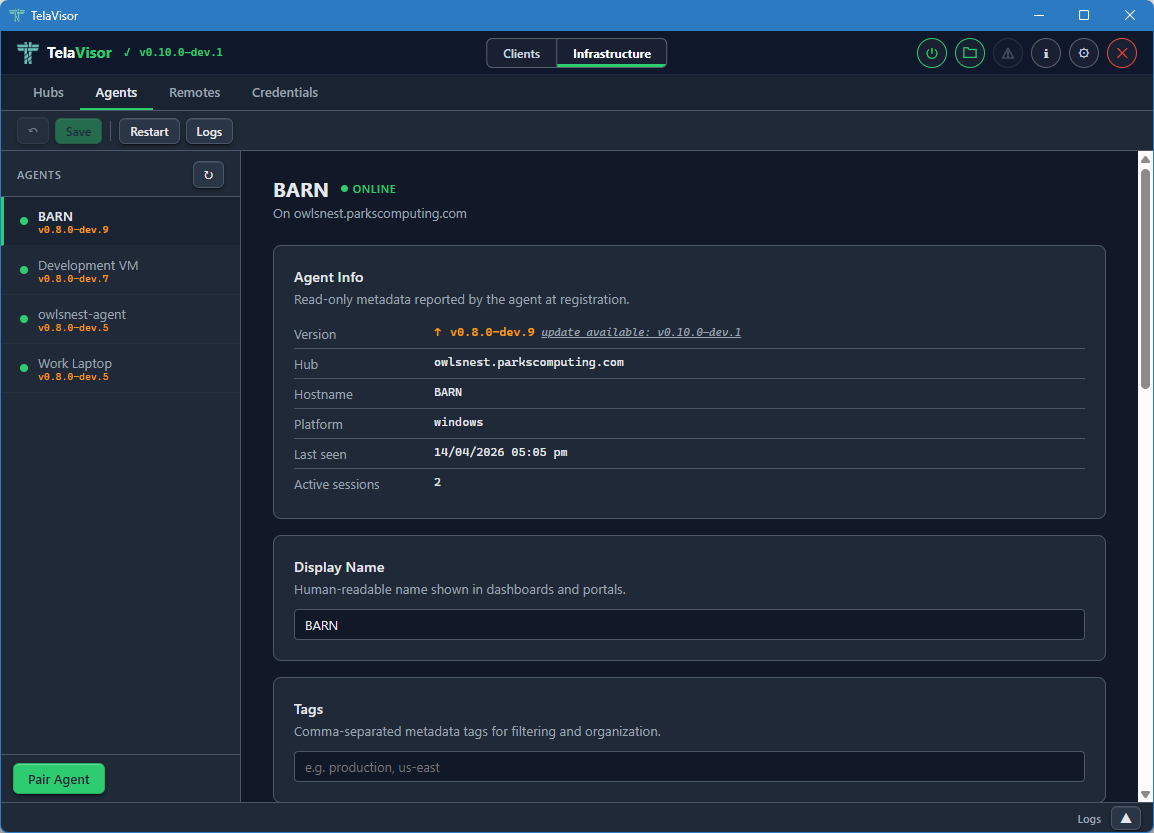The height and width of the screenshot is (833, 1154).
Task: Switch to Clients mode
Action: pyautogui.click(x=521, y=54)
